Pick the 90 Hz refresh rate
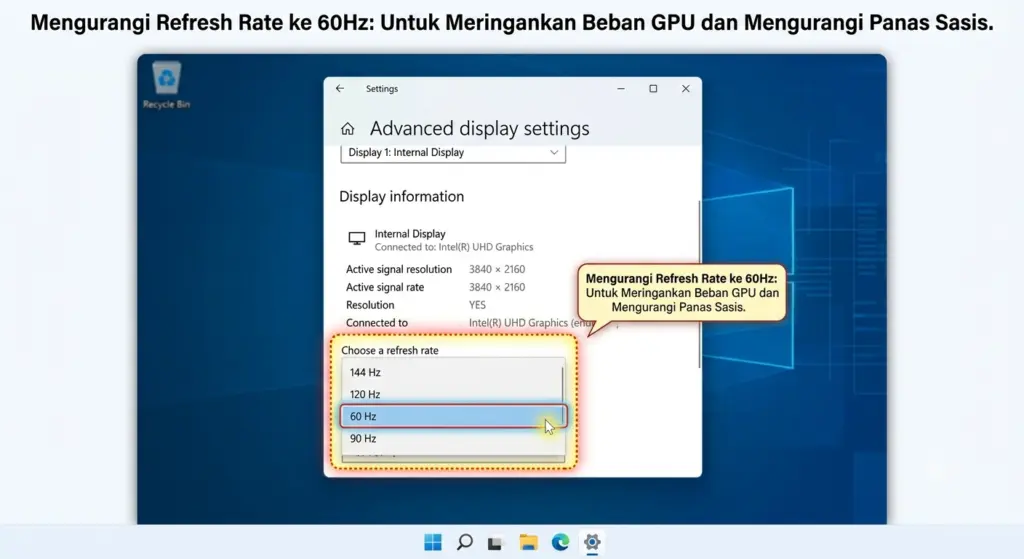The image size is (1024, 559). click(452, 438)
